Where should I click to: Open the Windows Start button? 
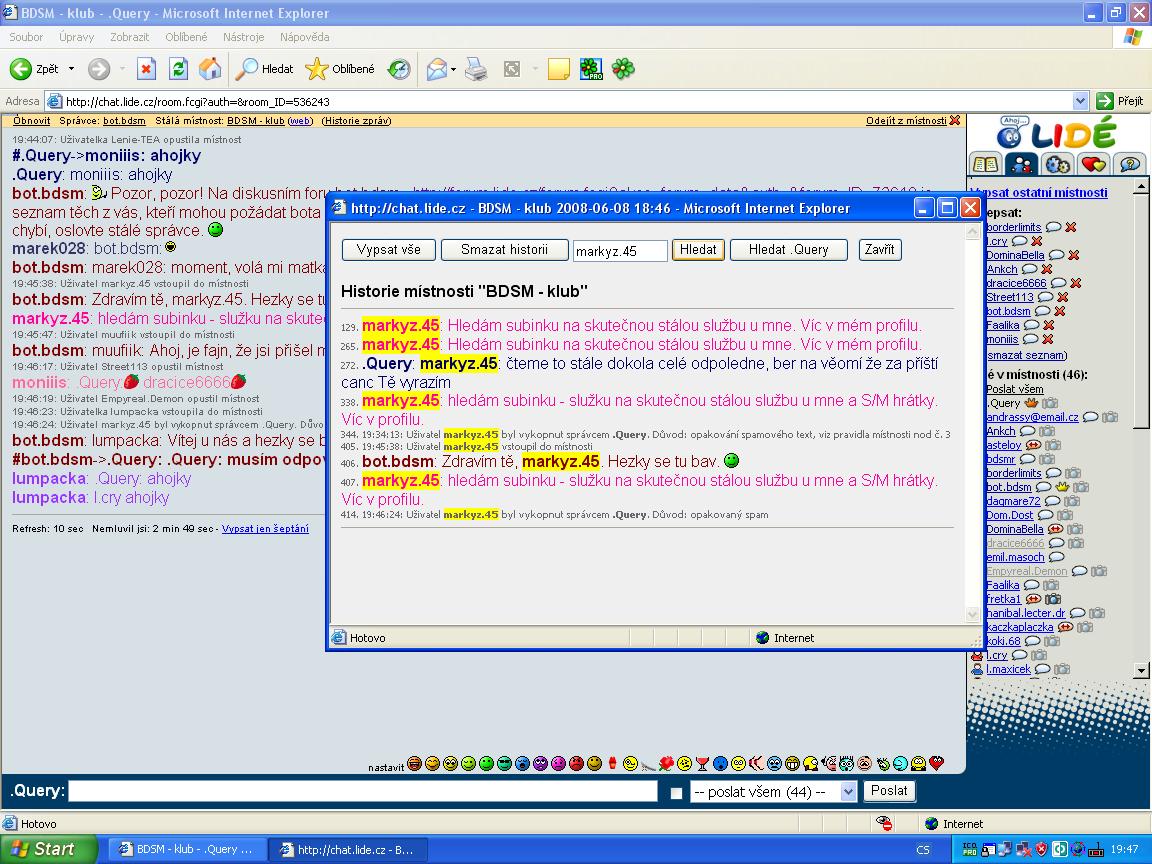(x=48, y=849)
